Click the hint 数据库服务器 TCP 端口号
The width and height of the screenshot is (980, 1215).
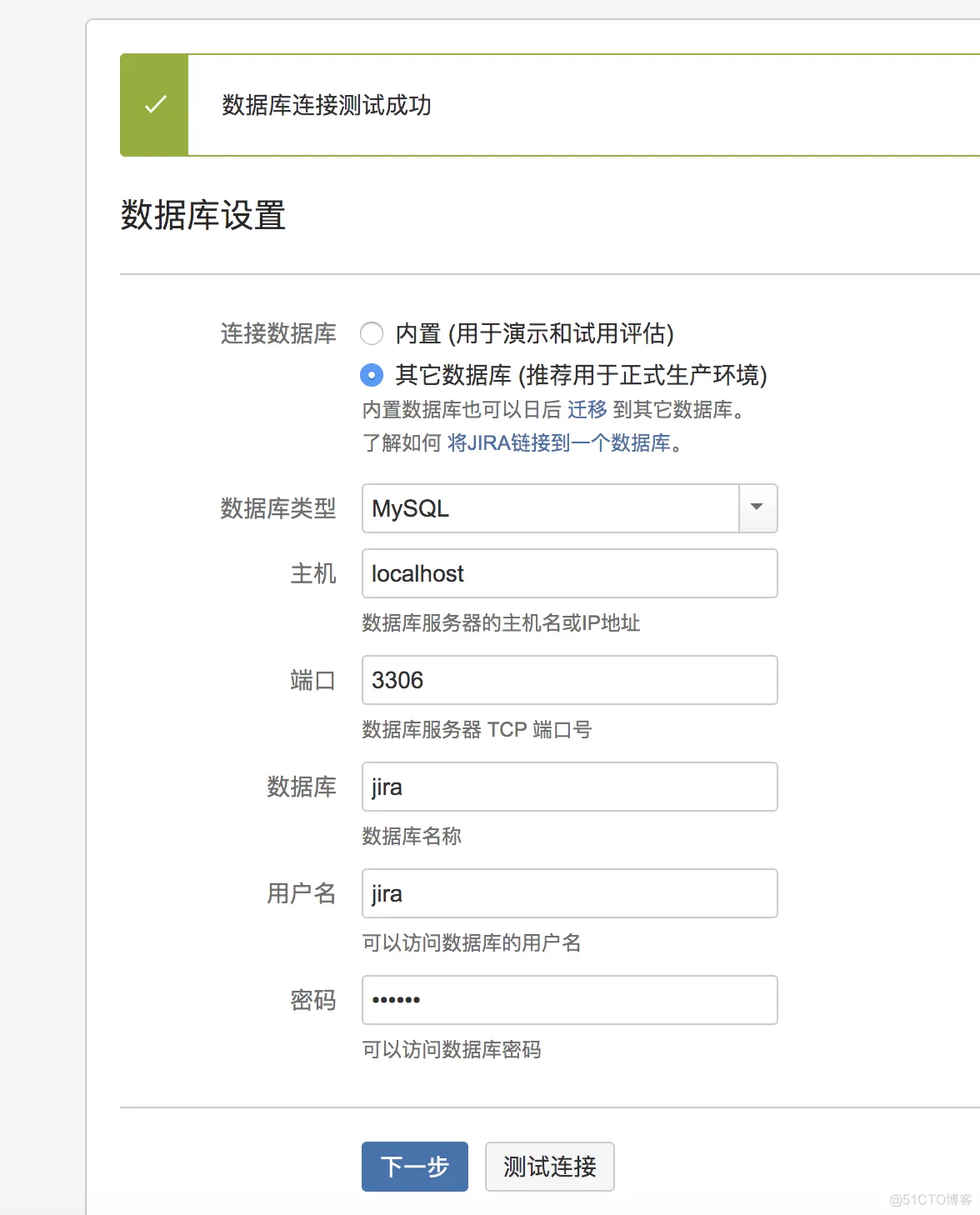tap(477, 729)
